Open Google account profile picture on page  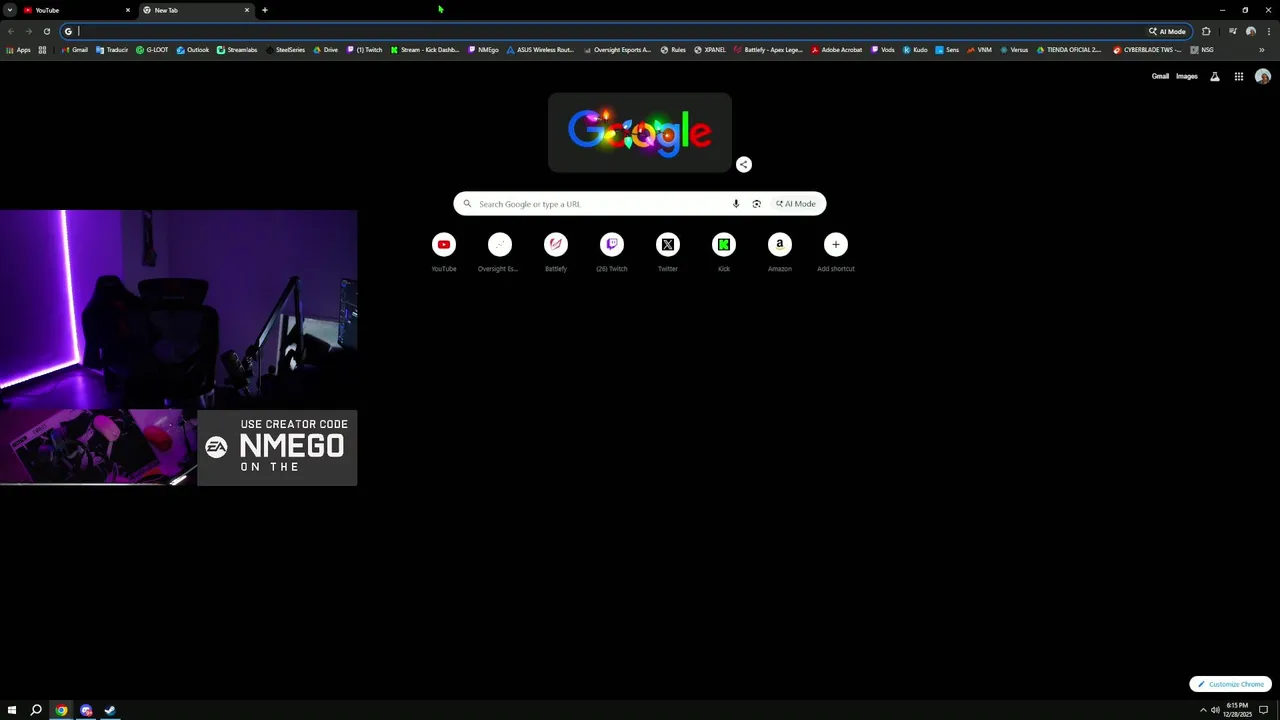click(x=1263, y=76)
